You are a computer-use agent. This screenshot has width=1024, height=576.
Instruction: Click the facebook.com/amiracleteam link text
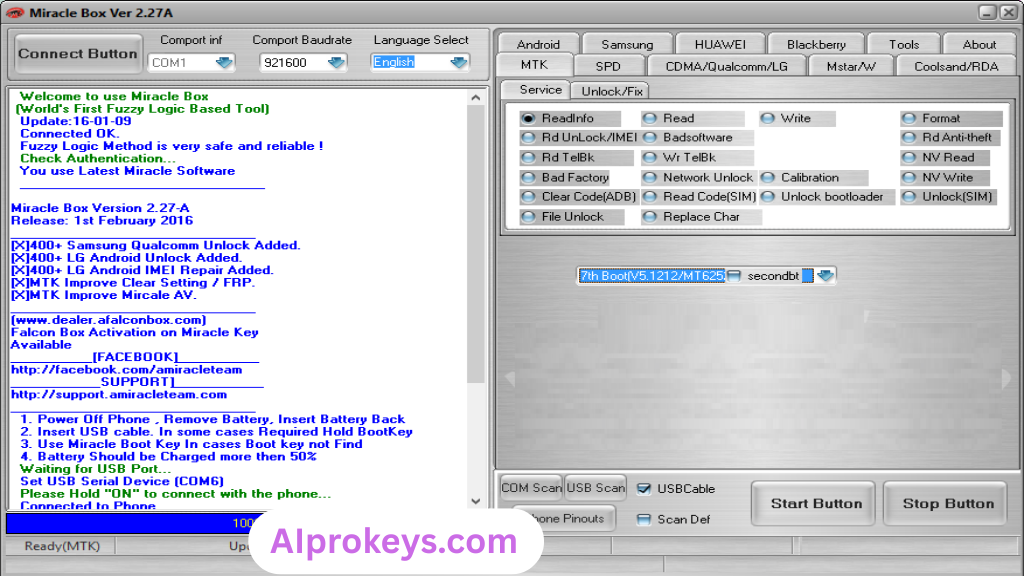tap(127, 370)
